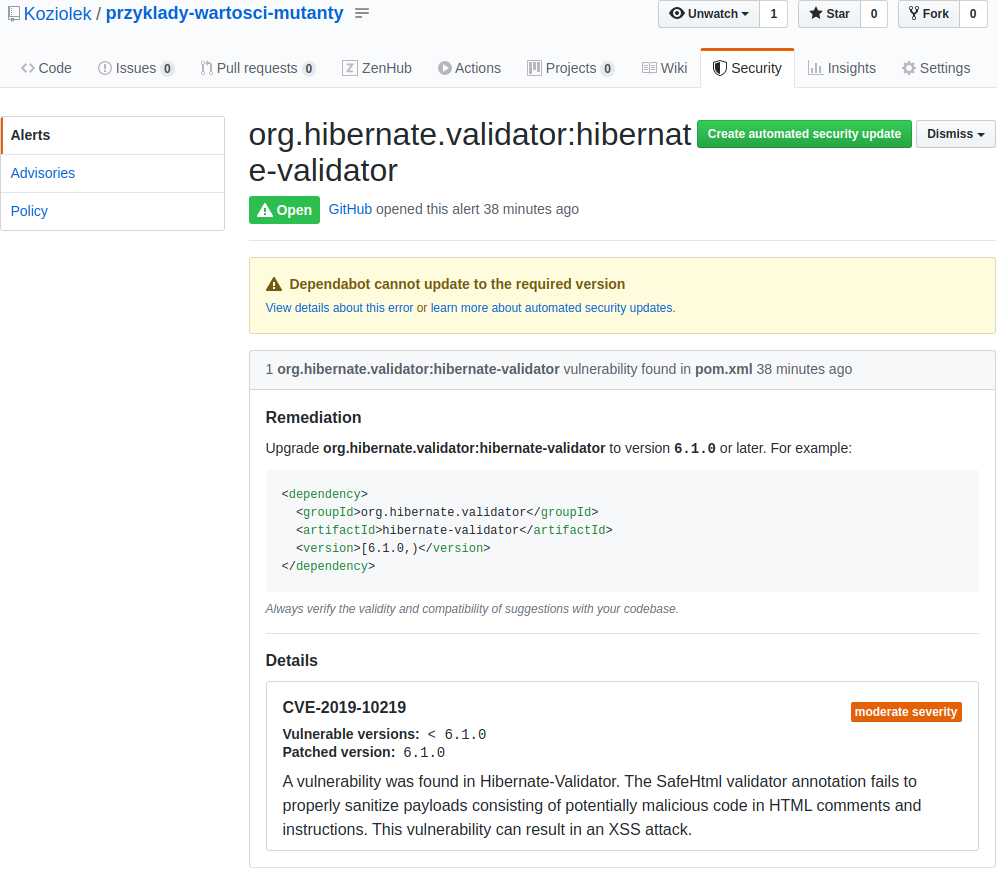Switch to the Pull requests tab
Viewport: 997px width, 874px height.
[x=258, y=68]
